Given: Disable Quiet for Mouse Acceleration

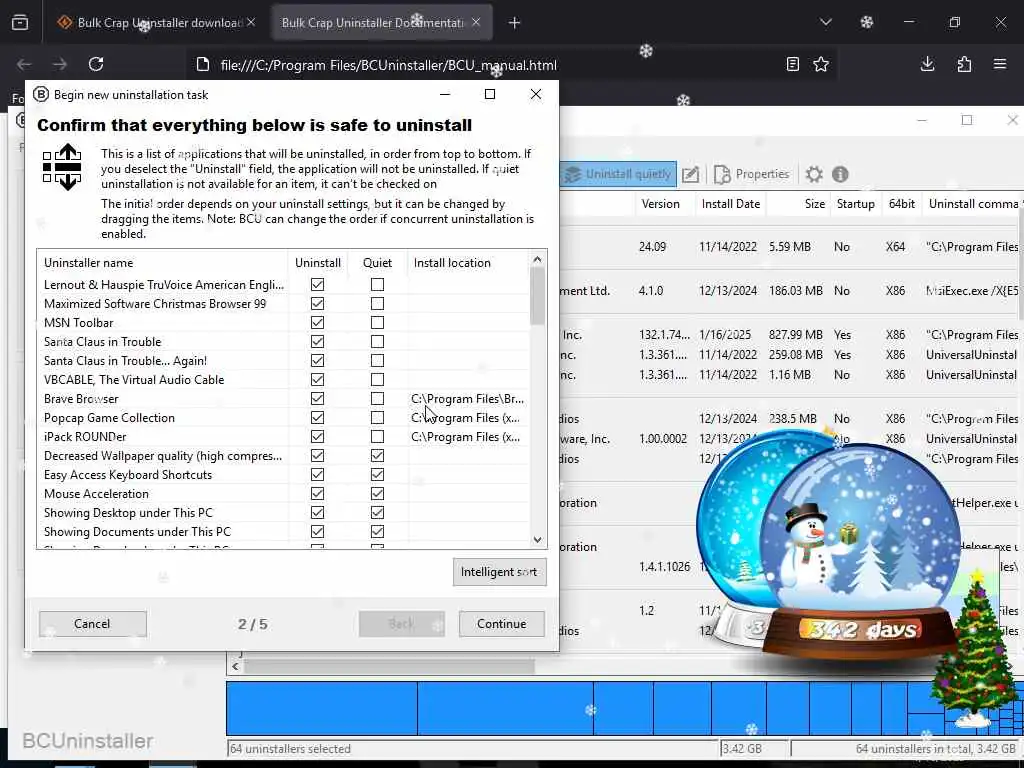Looking at the screenshot, I should point(377,494).
